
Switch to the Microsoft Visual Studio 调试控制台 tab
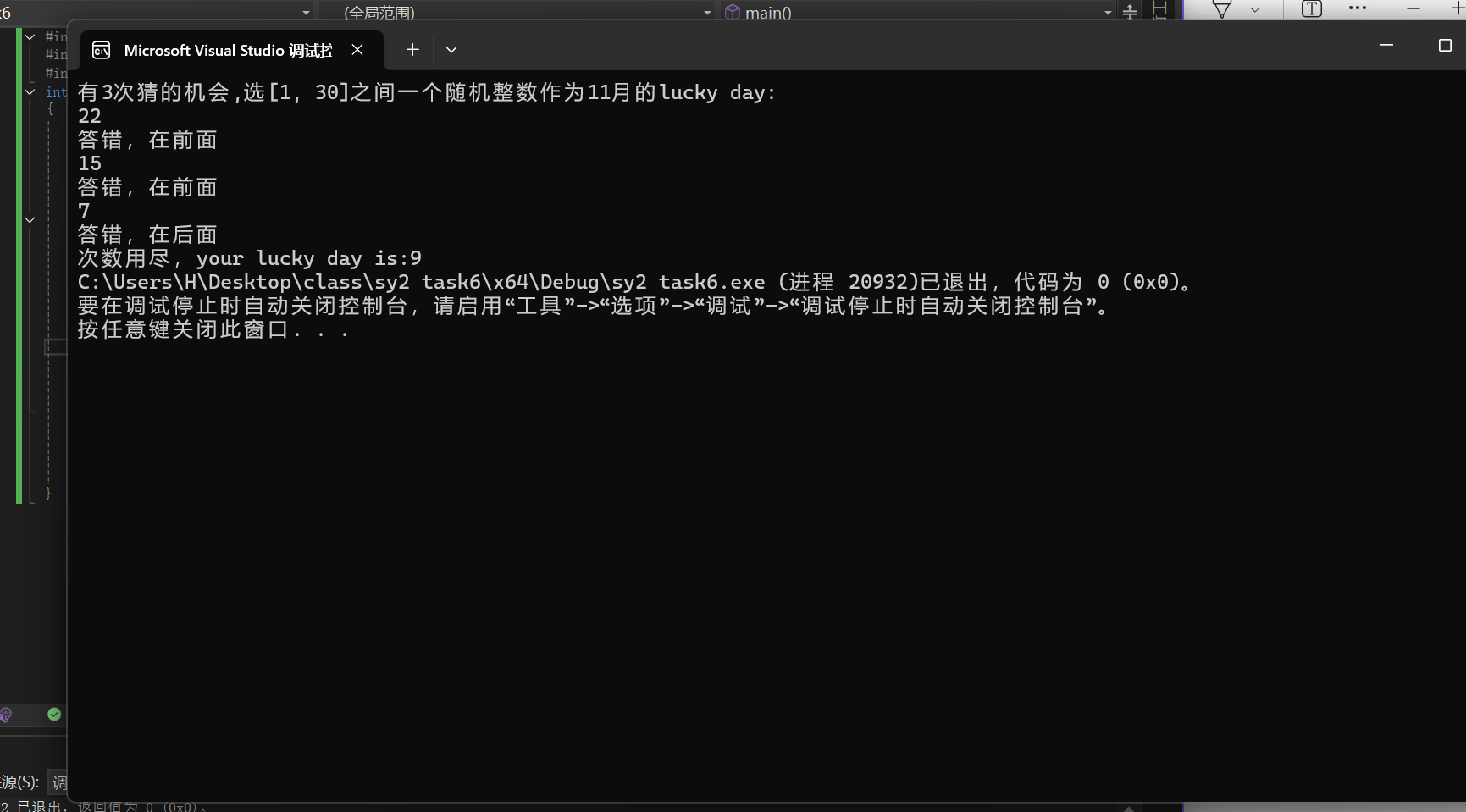point(226,49)
